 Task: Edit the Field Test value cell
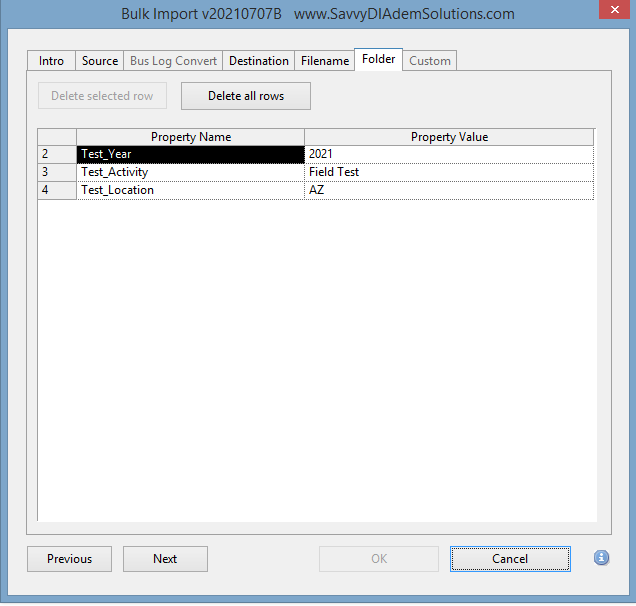click(x=448, y=172)
